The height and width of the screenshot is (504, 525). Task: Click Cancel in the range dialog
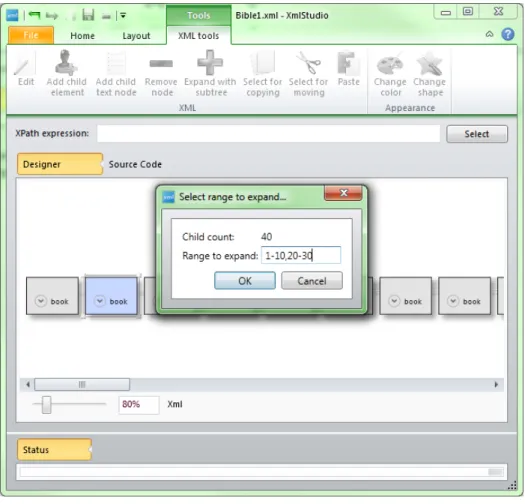point(312,281)
